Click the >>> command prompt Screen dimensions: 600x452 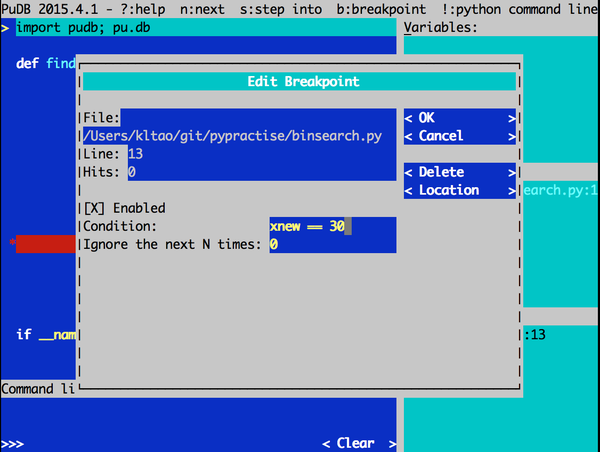pyautogui.click(x=13, y=443)
